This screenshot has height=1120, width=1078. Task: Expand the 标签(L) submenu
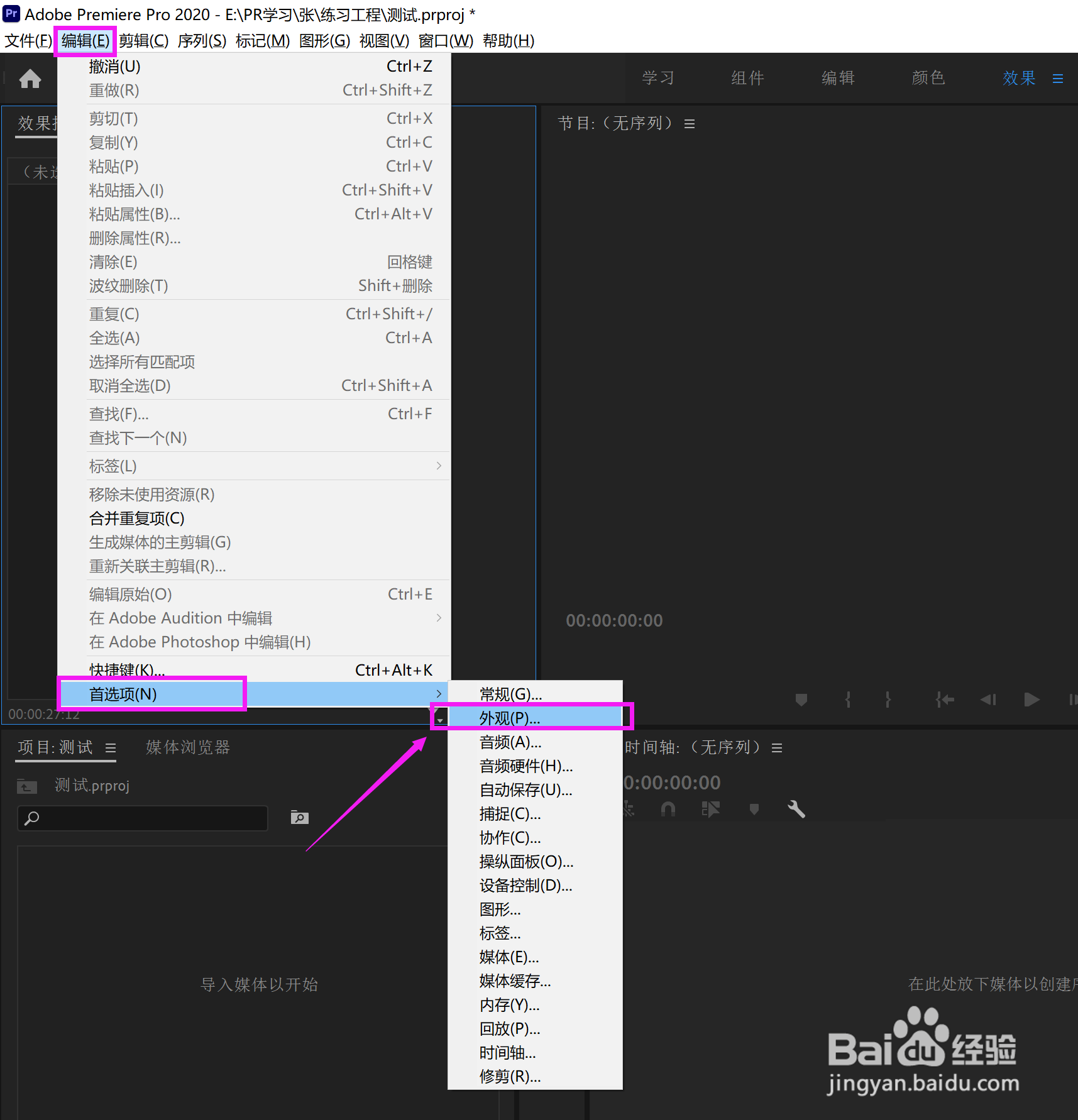tap(254, 466)
